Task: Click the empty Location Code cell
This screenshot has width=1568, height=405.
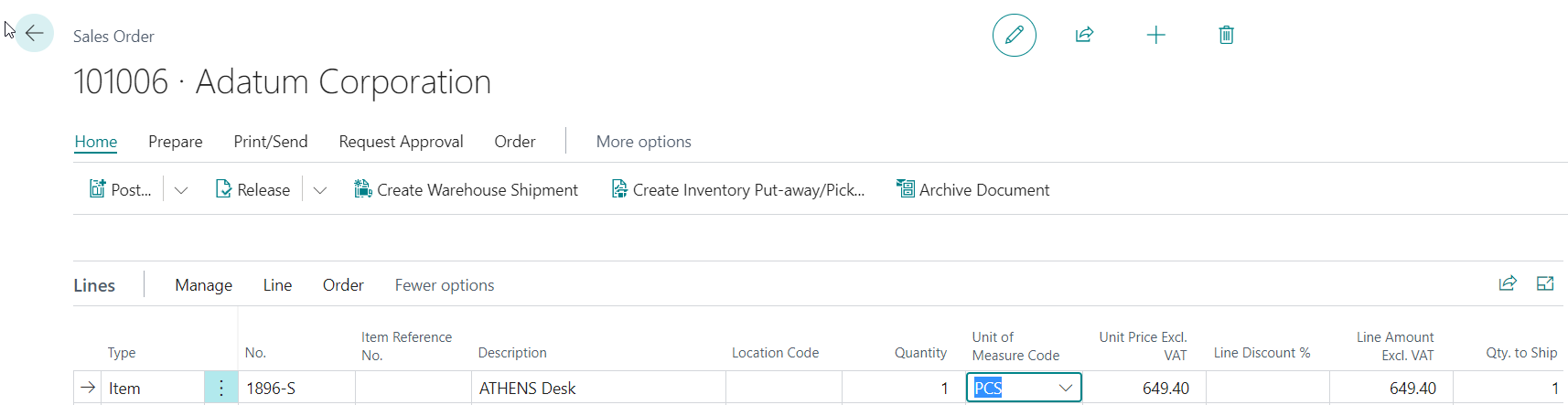Action: point(784,388)
